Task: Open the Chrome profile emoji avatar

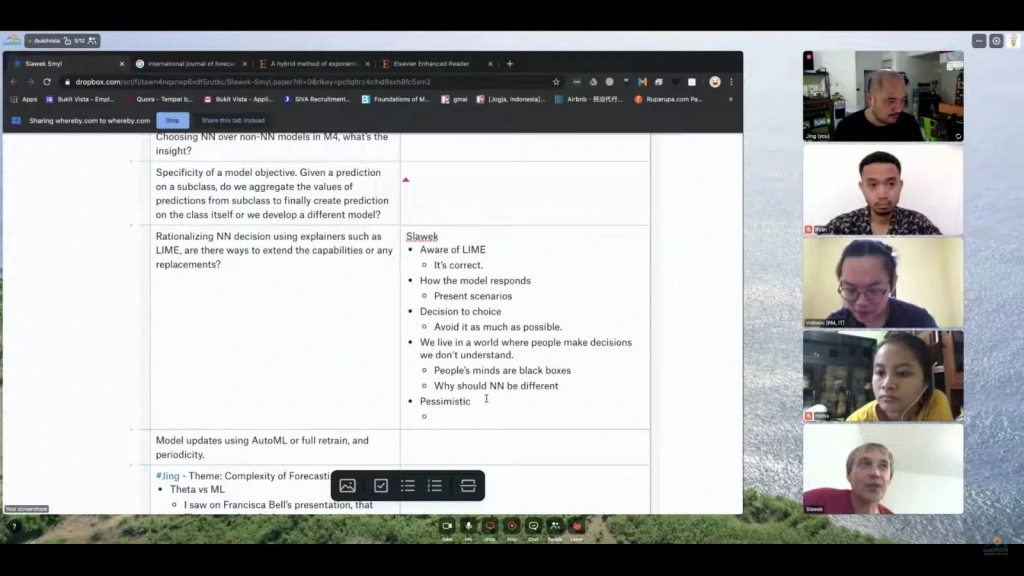Action: coord(715,82)
